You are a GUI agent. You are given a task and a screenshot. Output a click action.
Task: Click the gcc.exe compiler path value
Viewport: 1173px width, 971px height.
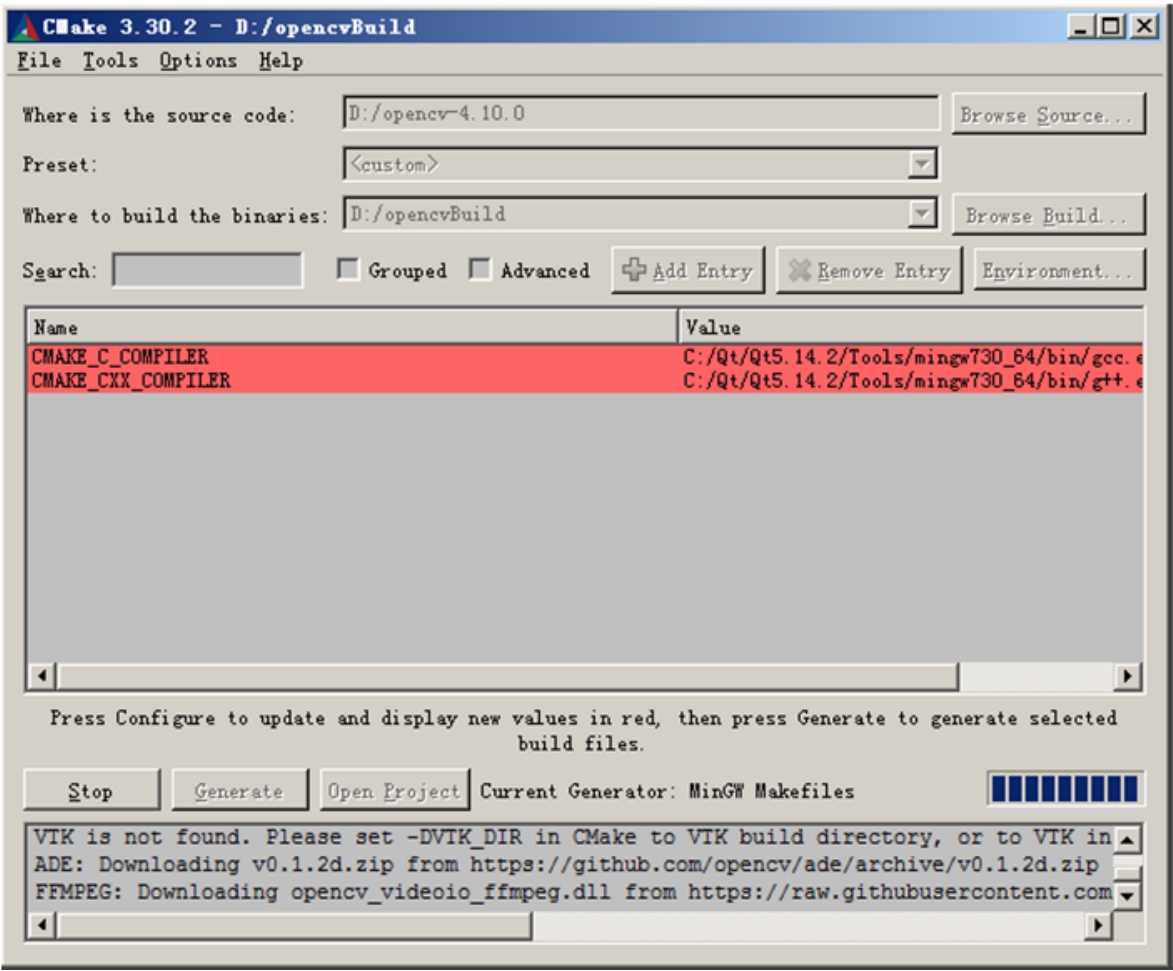pos(912,357)
